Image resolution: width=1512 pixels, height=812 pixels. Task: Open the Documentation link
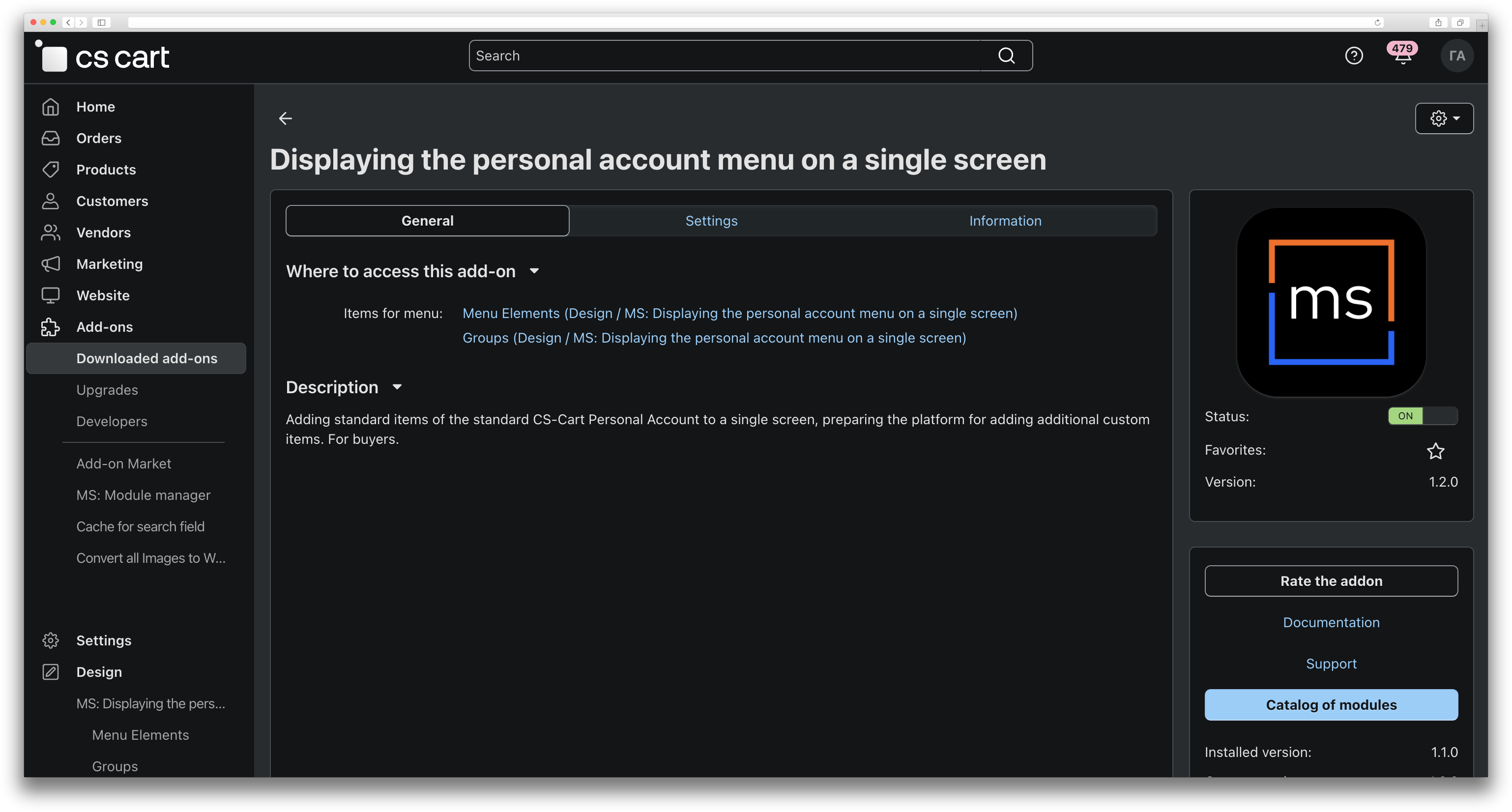pos(1331,622)
